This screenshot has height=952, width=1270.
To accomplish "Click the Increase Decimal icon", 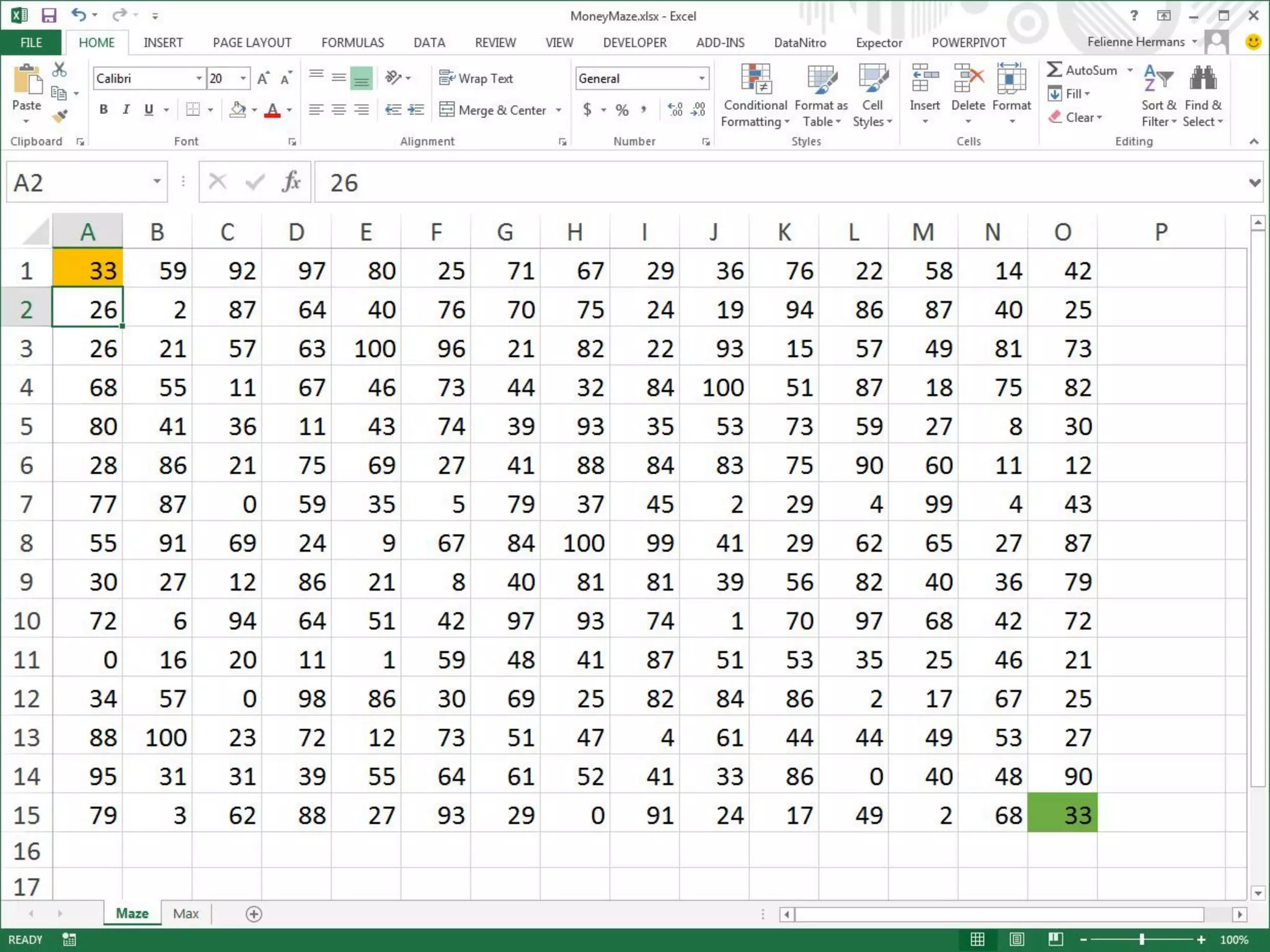I will (x=675, y=110).
